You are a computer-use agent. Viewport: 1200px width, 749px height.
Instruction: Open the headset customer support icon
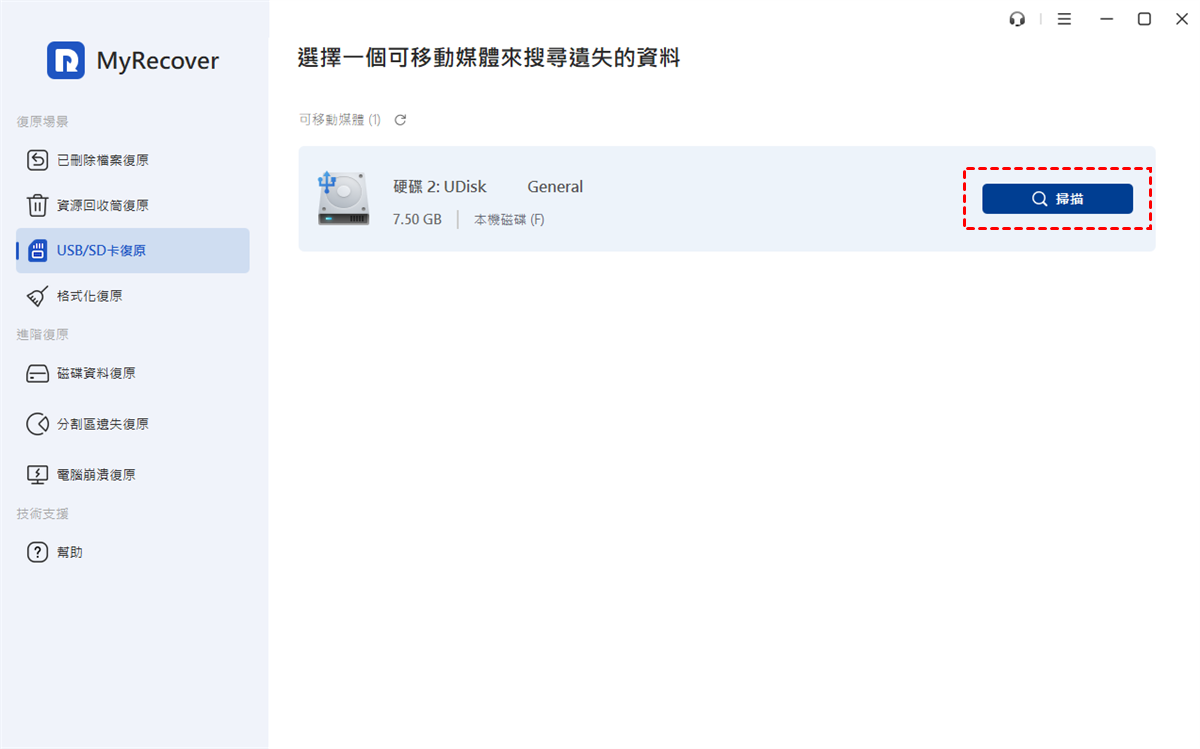point(1018,19)
